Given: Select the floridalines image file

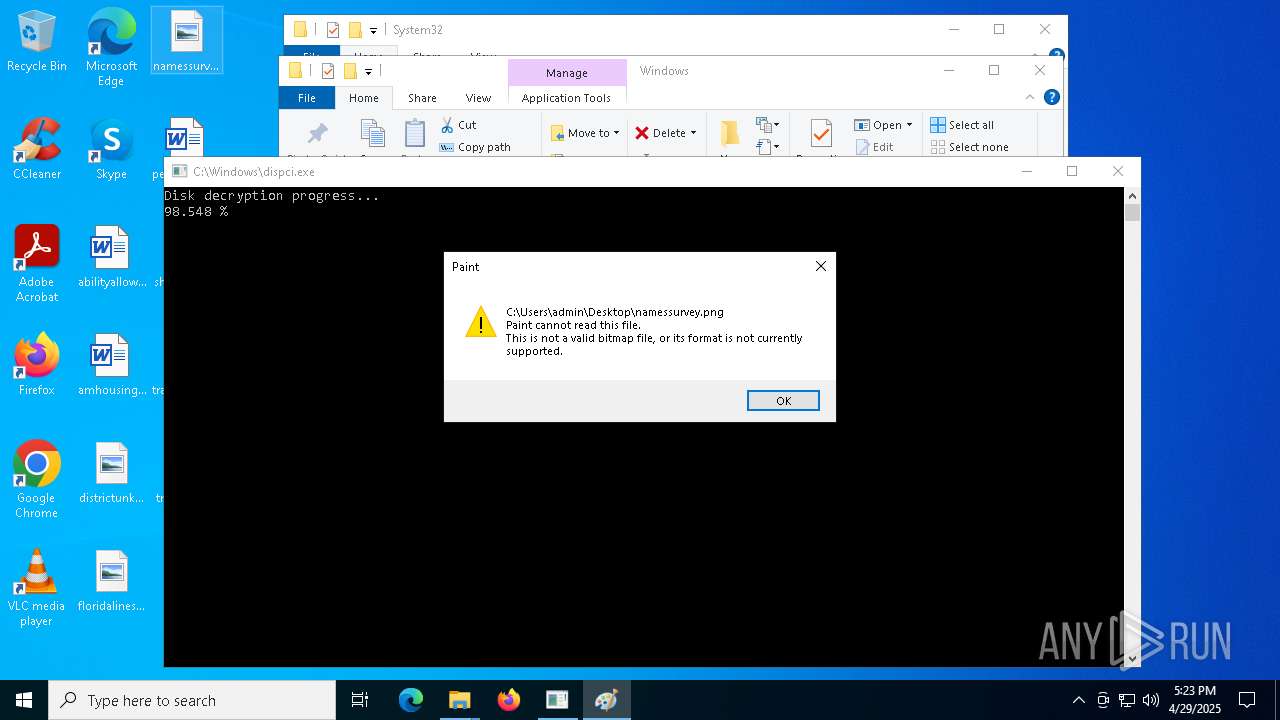Looking at the screenshot, I should pos(111,581).
